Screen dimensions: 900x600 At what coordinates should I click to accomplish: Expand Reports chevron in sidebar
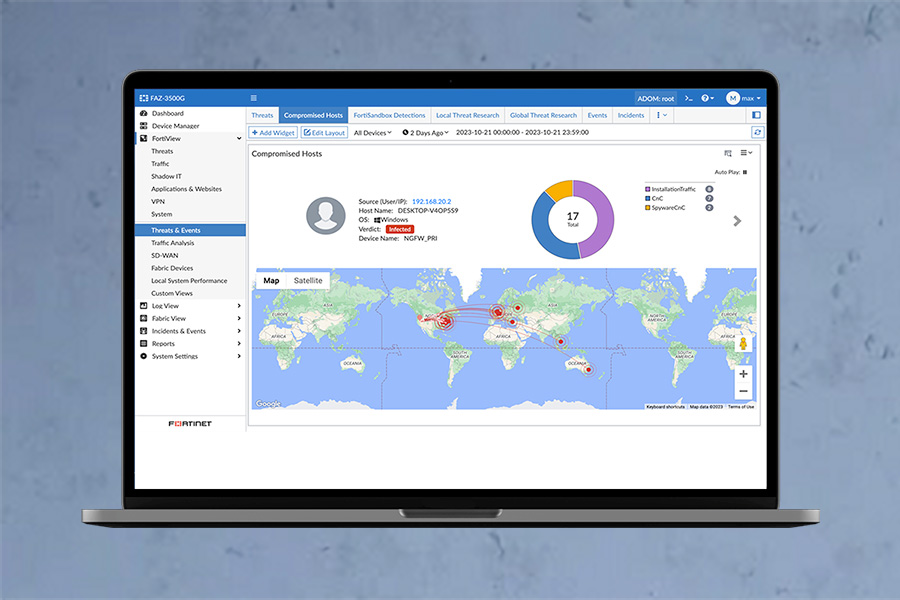coord(239,343)
